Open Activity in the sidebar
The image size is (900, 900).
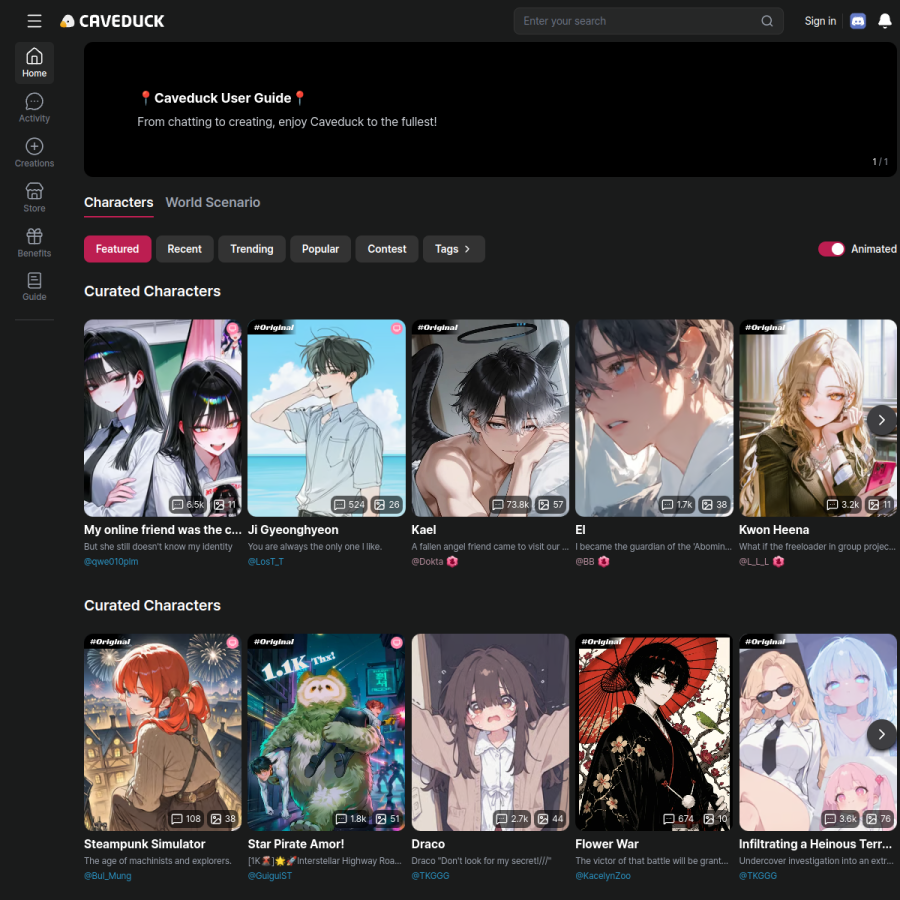pos(34,108)
